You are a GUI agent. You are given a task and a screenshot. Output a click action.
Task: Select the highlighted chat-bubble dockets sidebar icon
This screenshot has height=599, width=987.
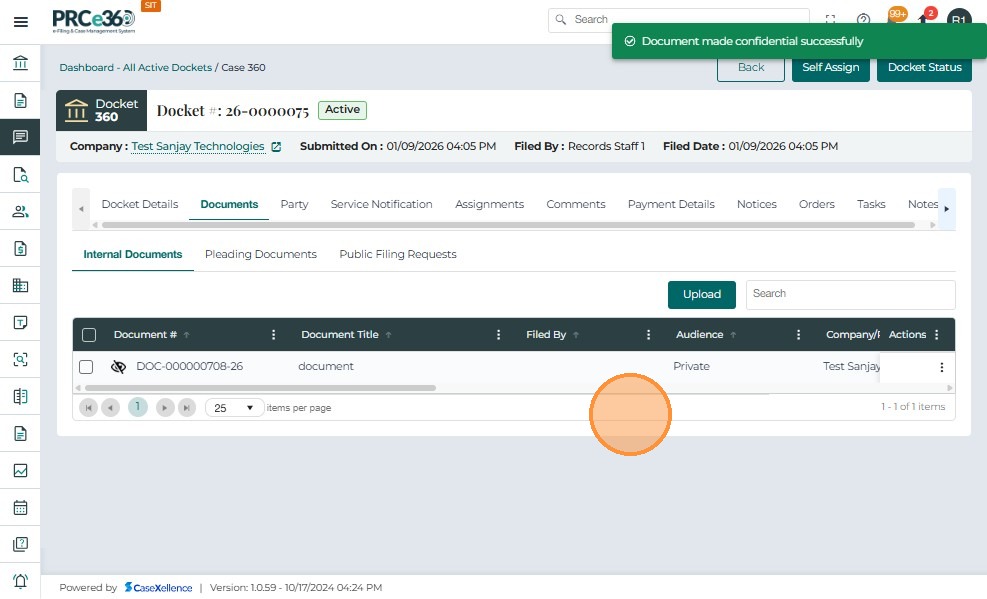[x=20, y=137]
